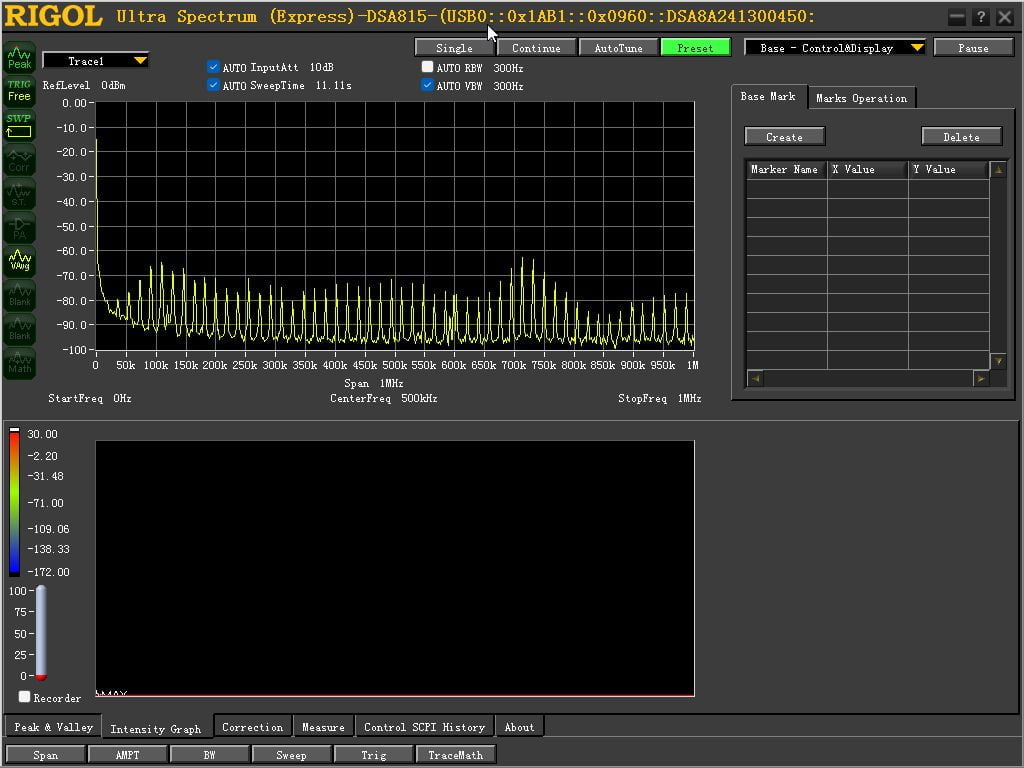Image resolution: width=1024 pixels, height=768 pixels.
Task: Open the Measure tab
Action: 323,727
